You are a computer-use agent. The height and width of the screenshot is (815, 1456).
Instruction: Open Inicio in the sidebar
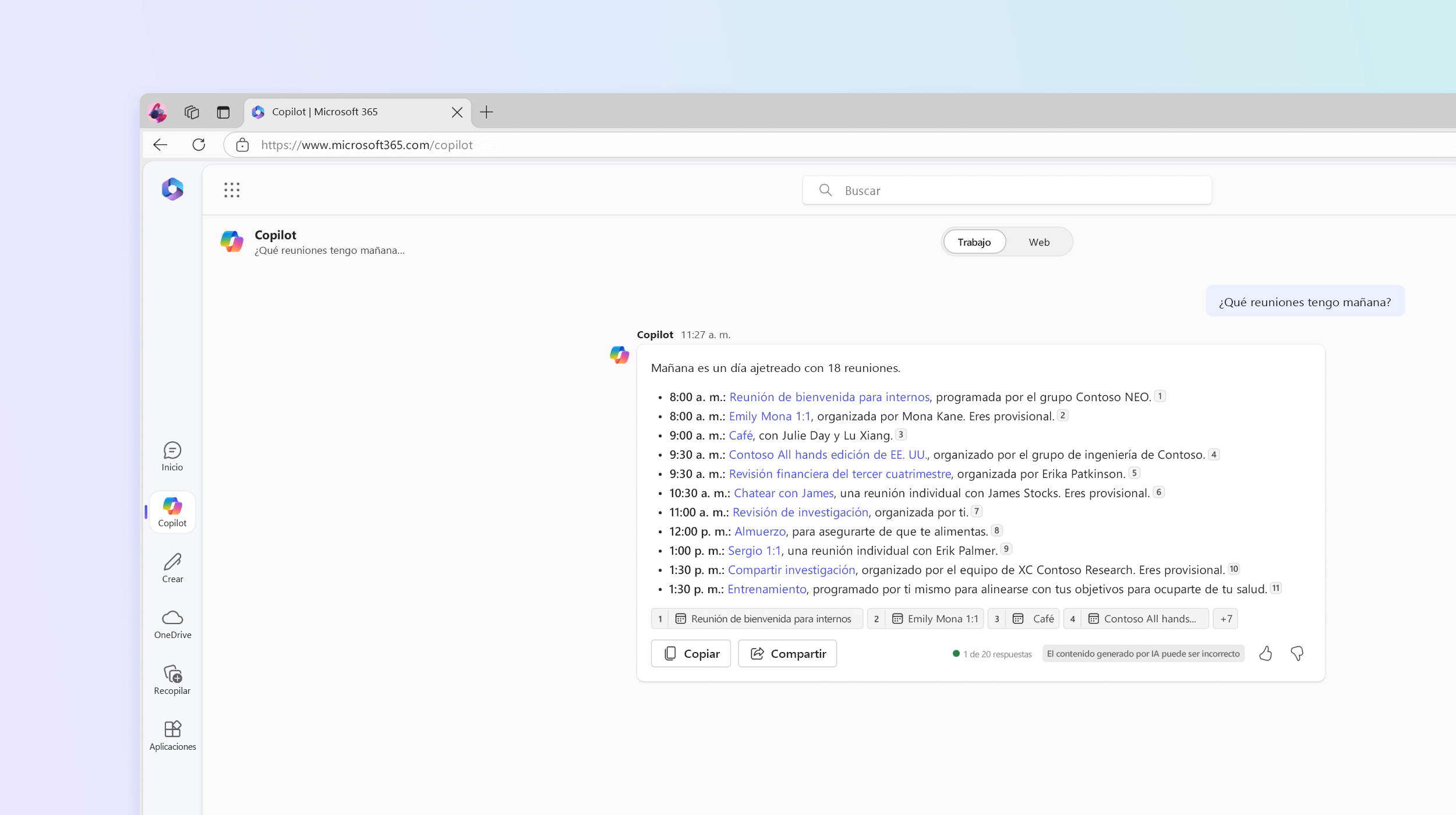tap(172, 456)
